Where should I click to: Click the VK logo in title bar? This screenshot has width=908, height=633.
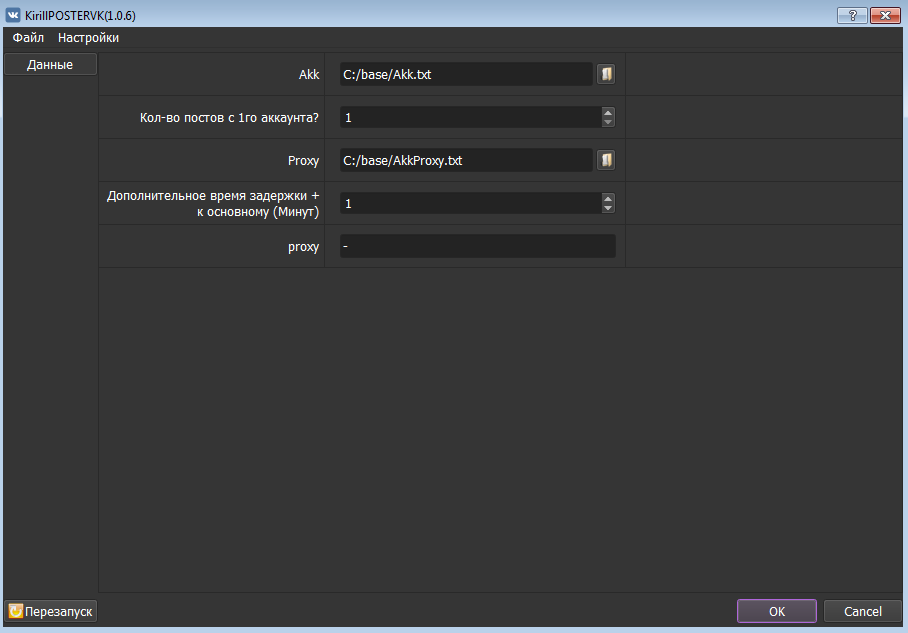click(13, 15)
